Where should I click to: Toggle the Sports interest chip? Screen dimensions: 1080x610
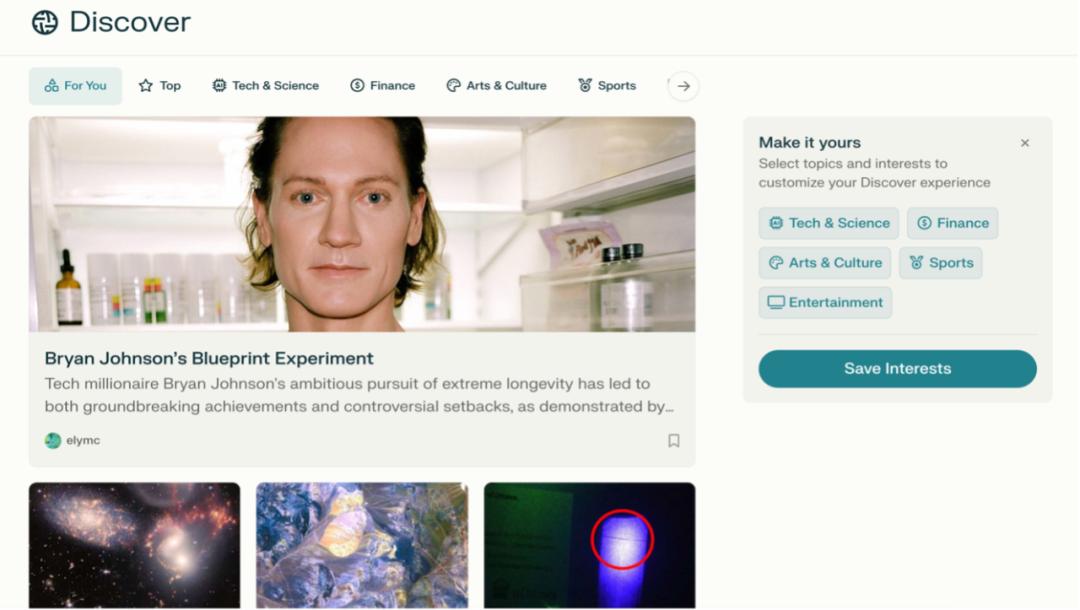click(x=940, y=263)
